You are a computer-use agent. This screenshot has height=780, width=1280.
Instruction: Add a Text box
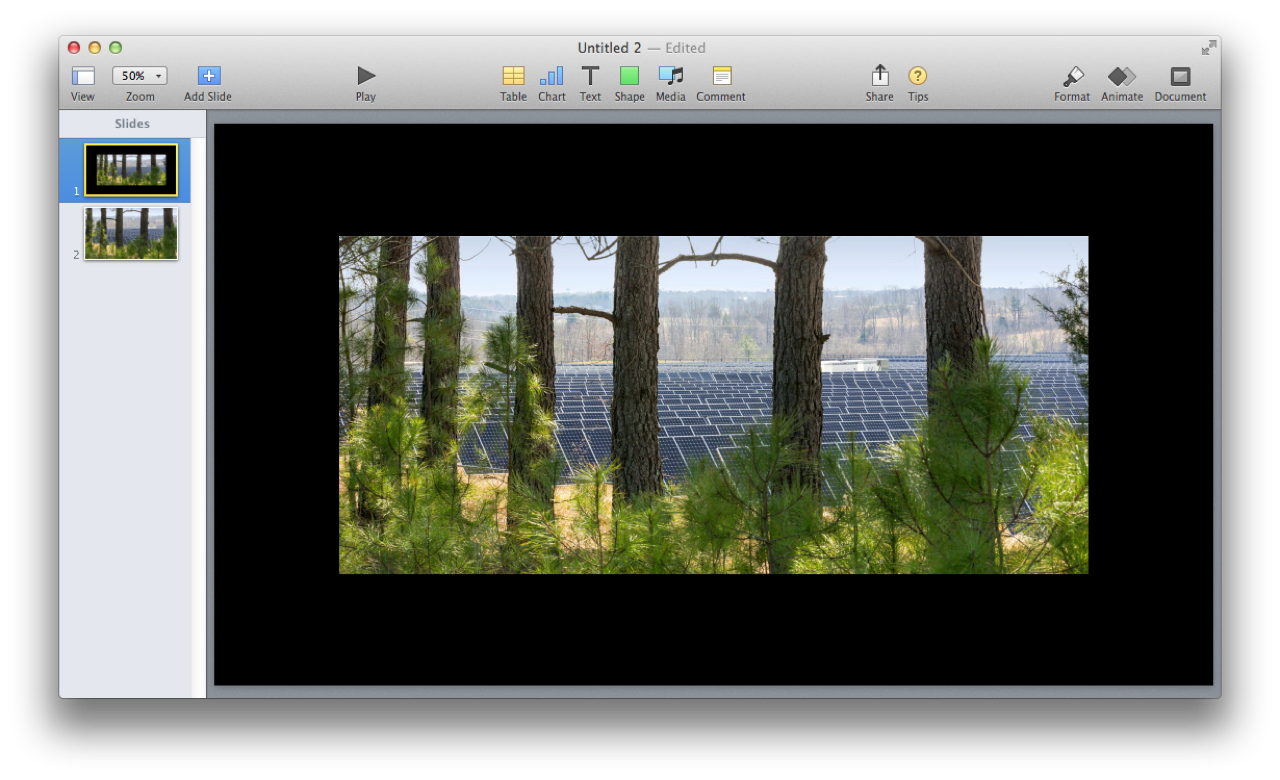pyautogui.click(x=590, y=76)
